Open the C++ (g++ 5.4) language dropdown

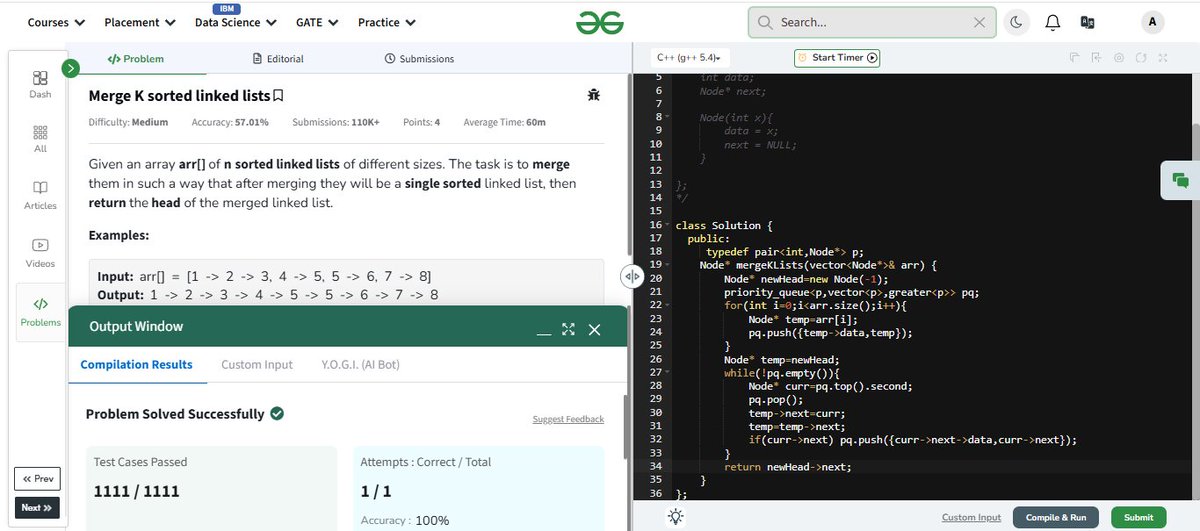[x=691, y=58]
